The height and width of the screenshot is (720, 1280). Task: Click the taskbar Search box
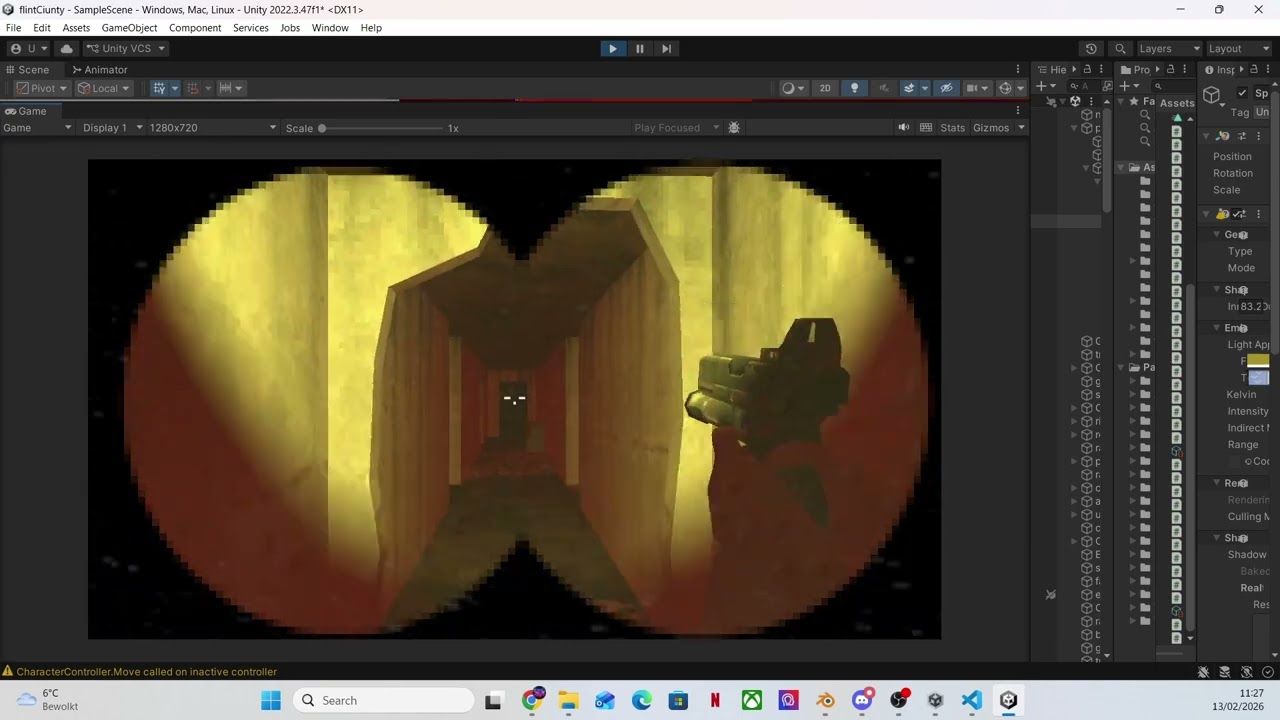[x=384, y=701]
